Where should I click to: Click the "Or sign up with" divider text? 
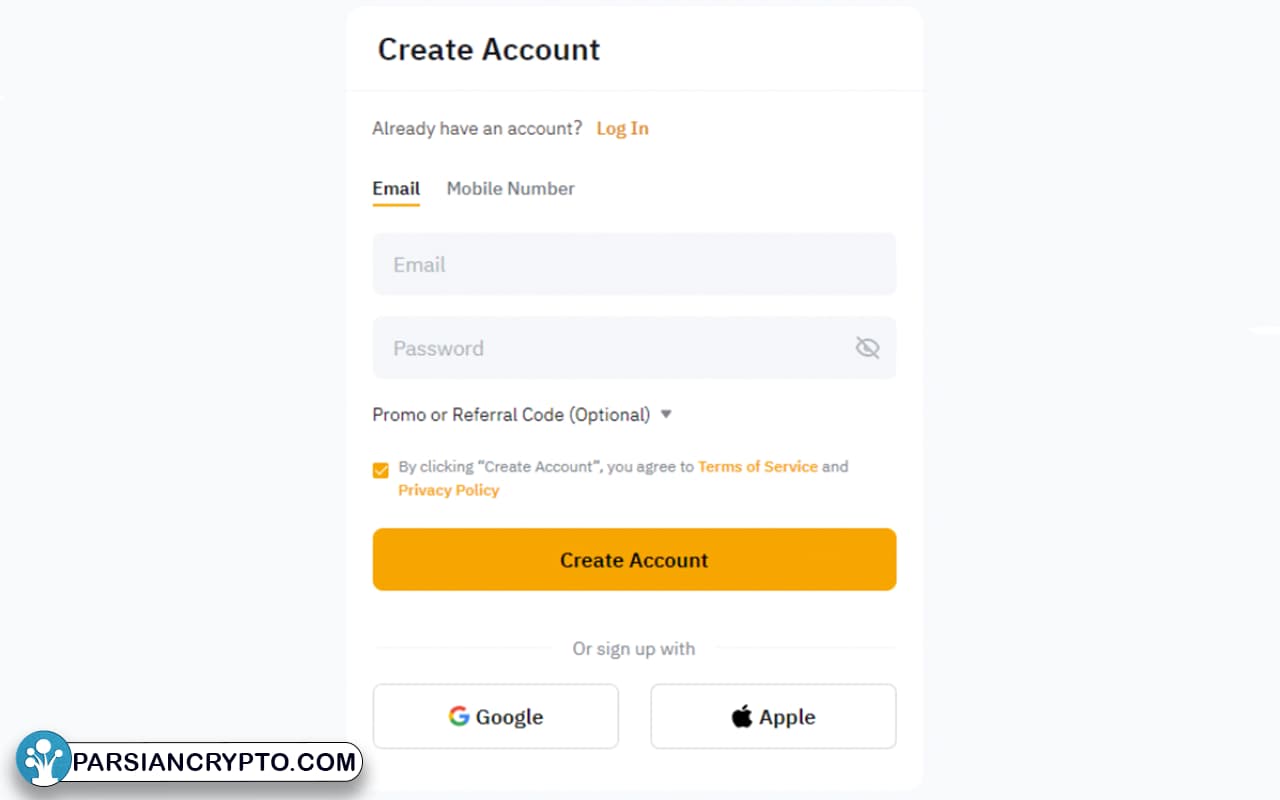pyautogui.click(x=633, y=648)
